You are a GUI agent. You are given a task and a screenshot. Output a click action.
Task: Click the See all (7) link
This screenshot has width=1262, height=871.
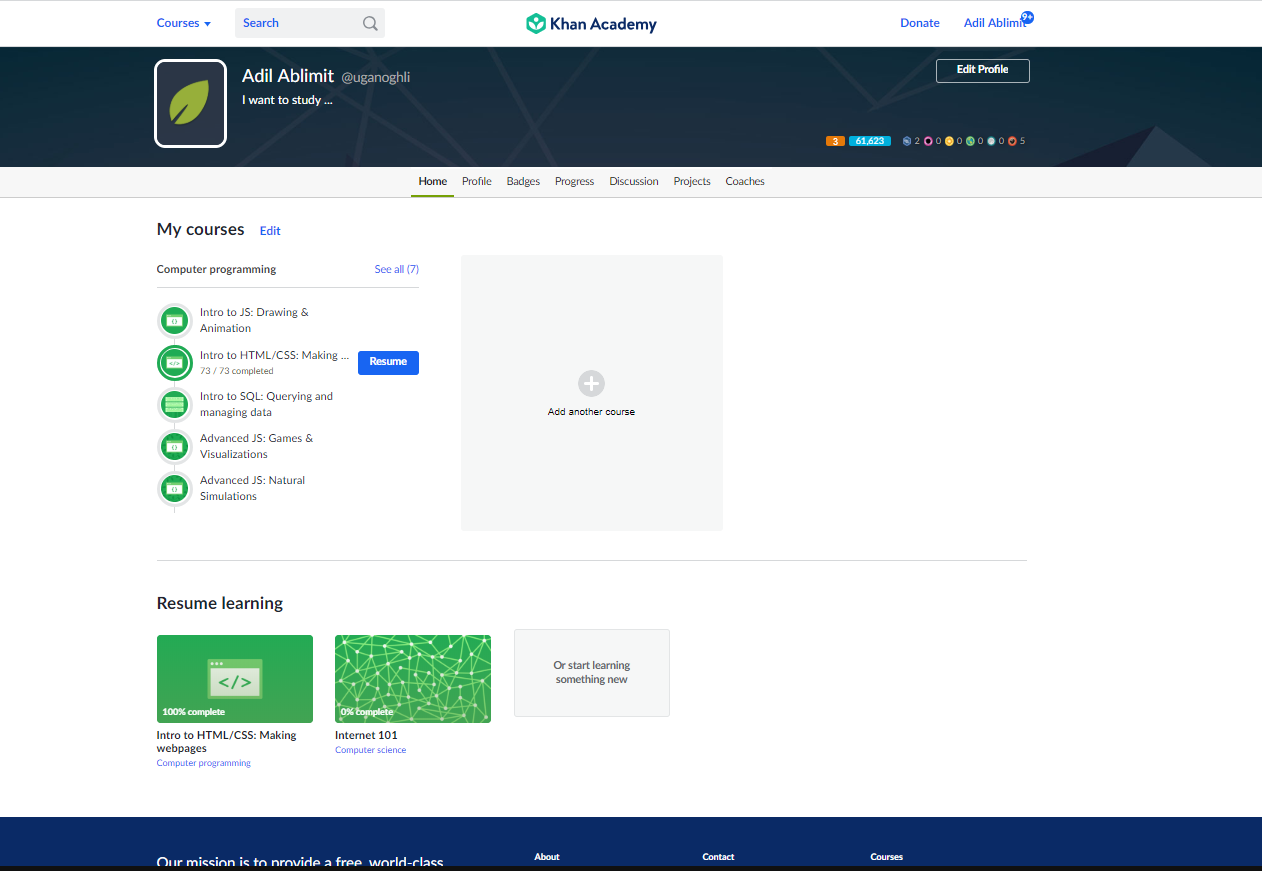coord(397,269)
